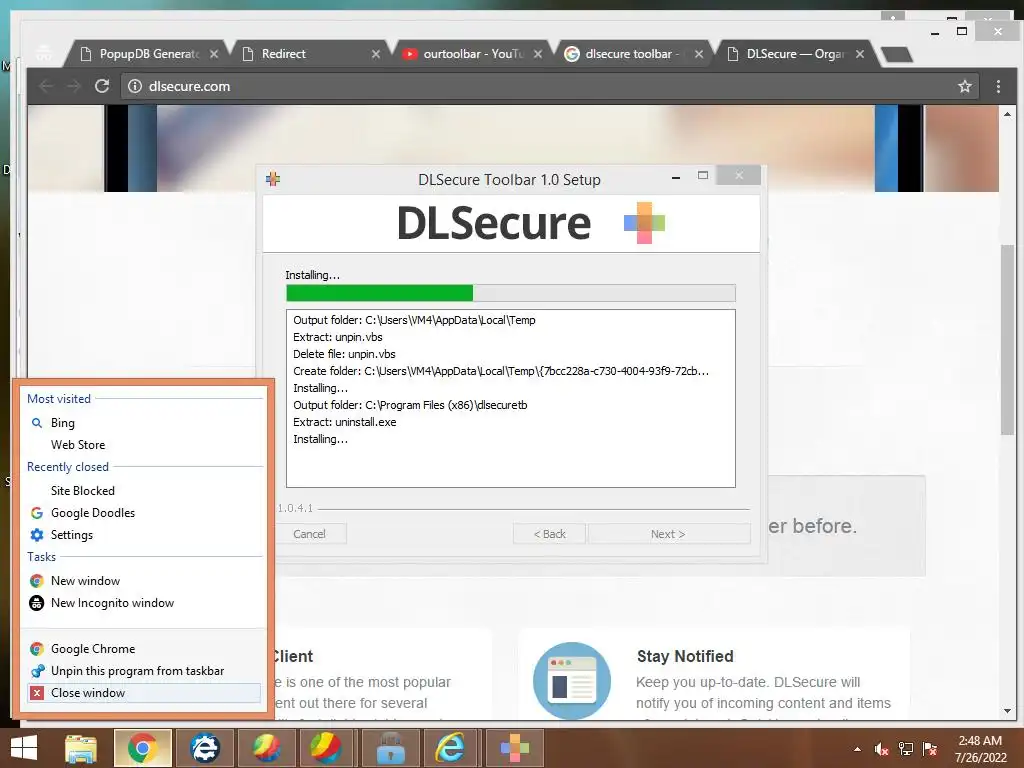
Task: Reload the dlsecure.com page
Action: 102,86
